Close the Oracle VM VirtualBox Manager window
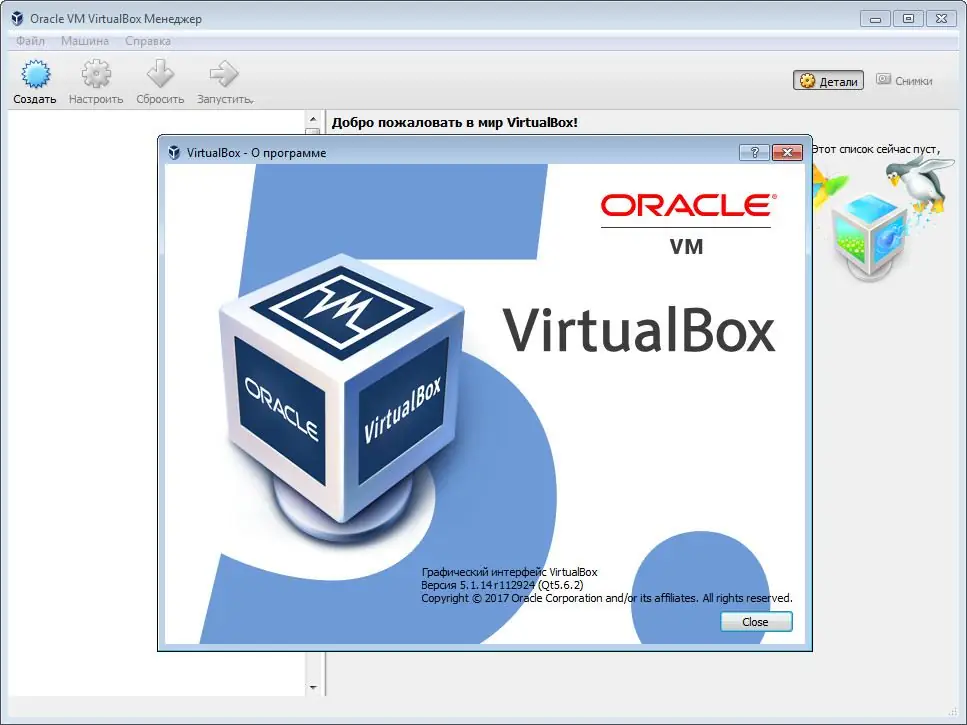 tap(941, 18)
